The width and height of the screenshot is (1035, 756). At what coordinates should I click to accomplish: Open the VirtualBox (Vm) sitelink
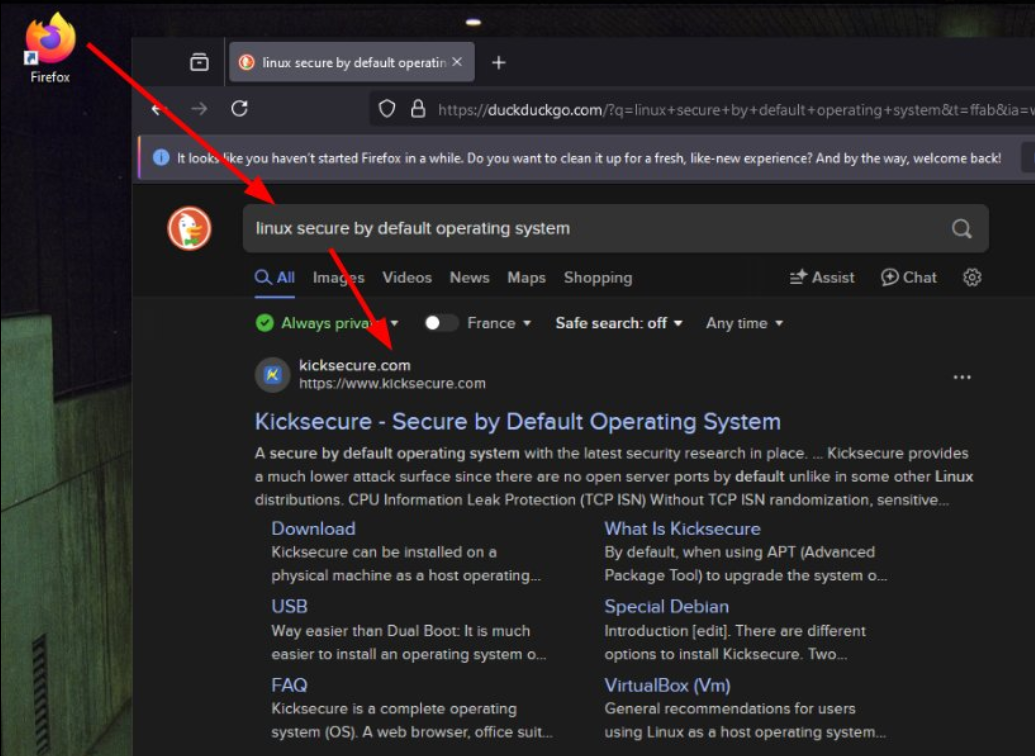pyautogui.click(x=667, y=685)
